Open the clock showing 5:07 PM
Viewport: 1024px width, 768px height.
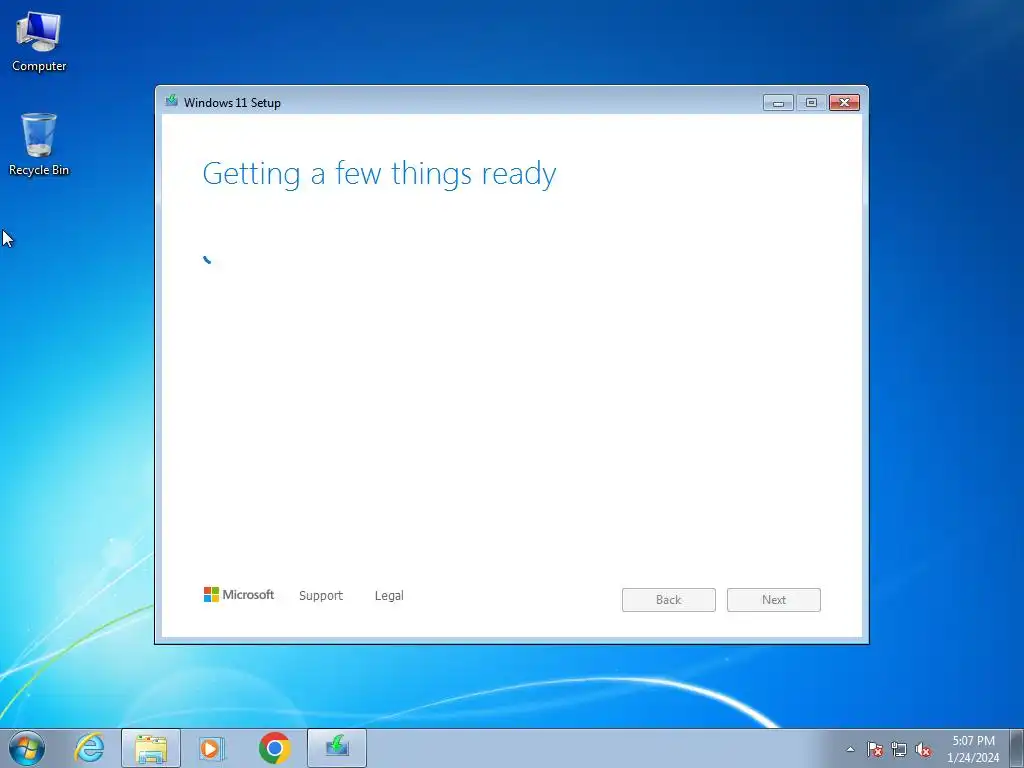tap(973, 749)
